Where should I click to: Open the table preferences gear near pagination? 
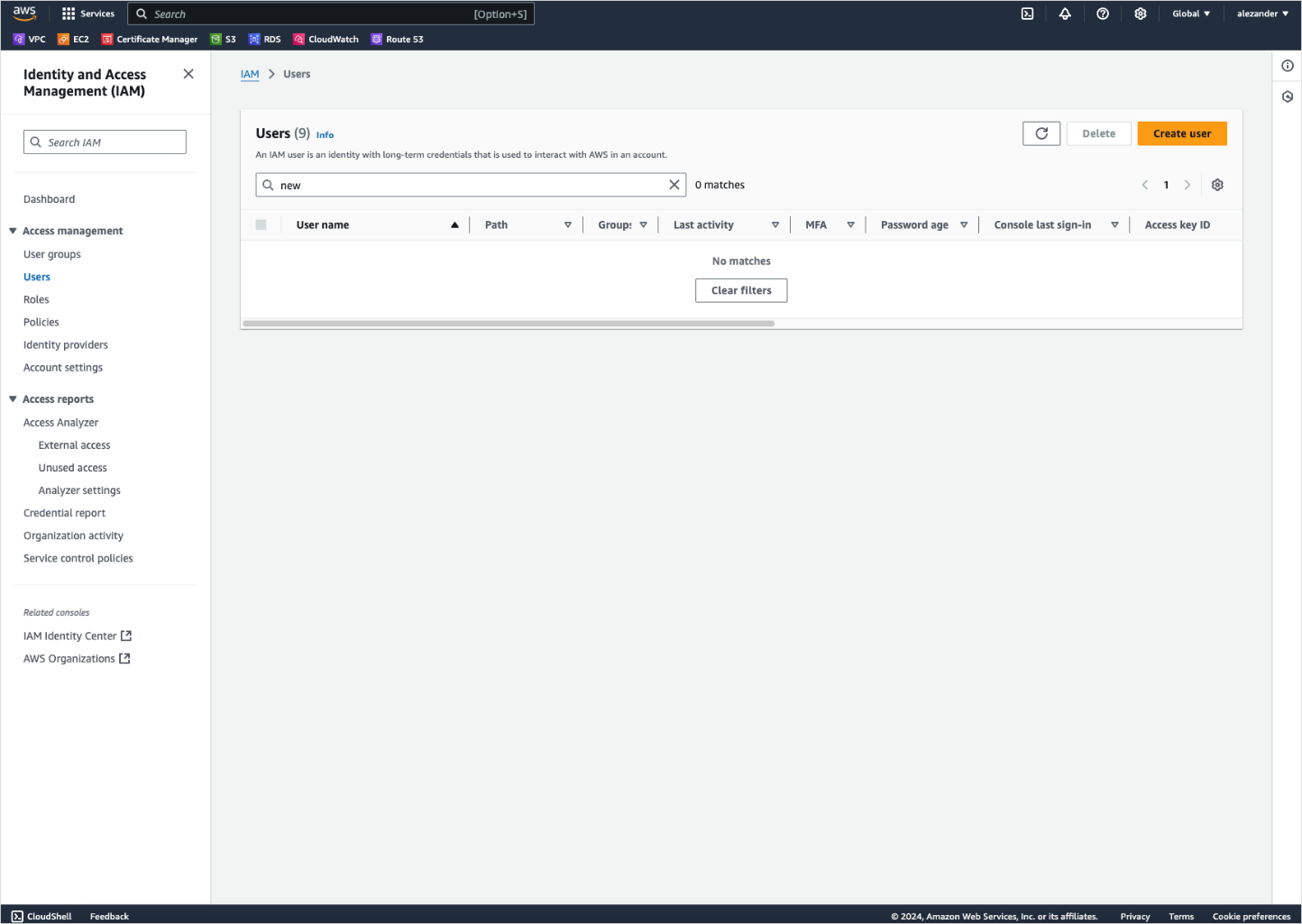(1217, 184)
